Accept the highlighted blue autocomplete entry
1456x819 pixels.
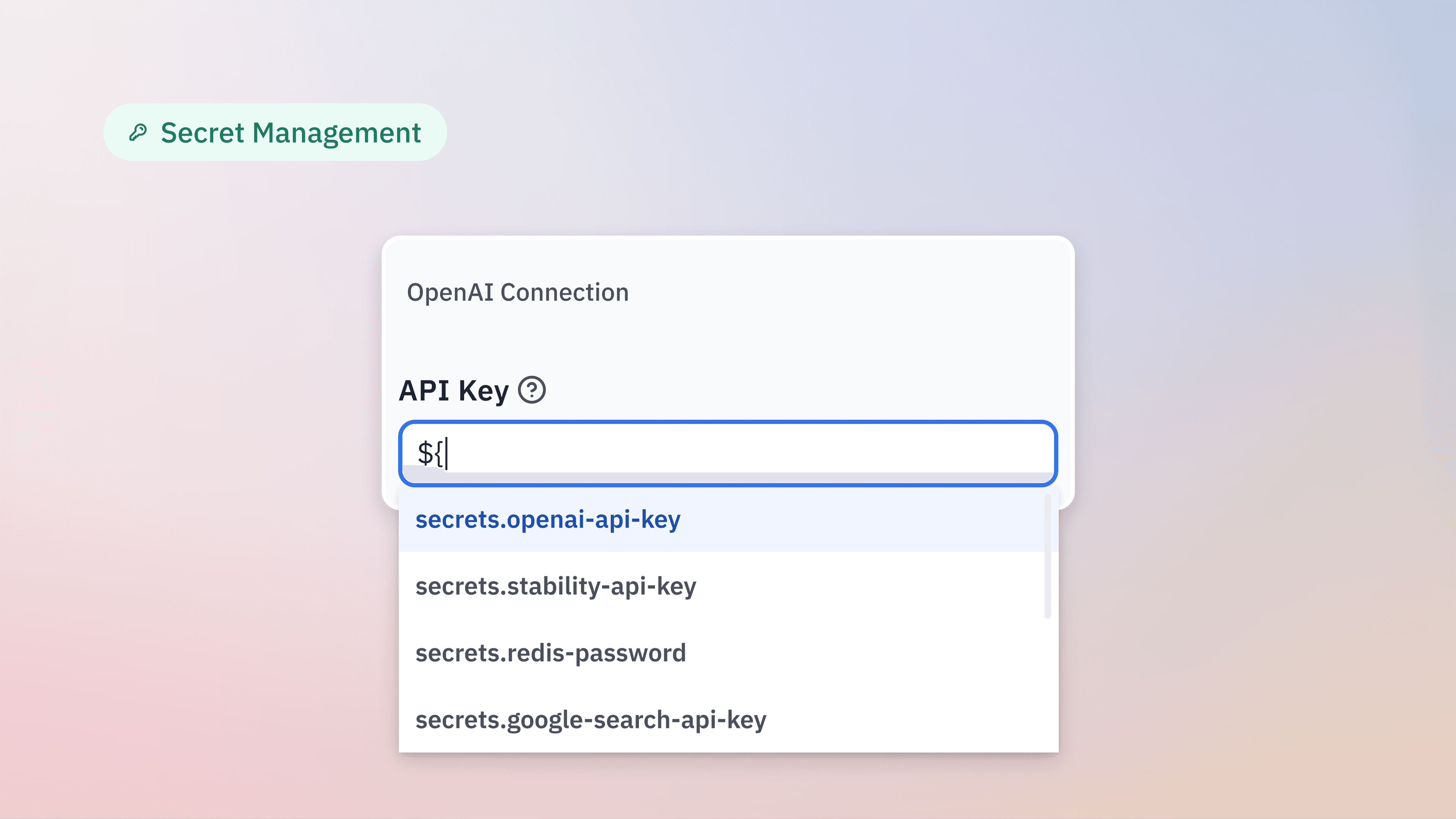[x=548, y=519]
